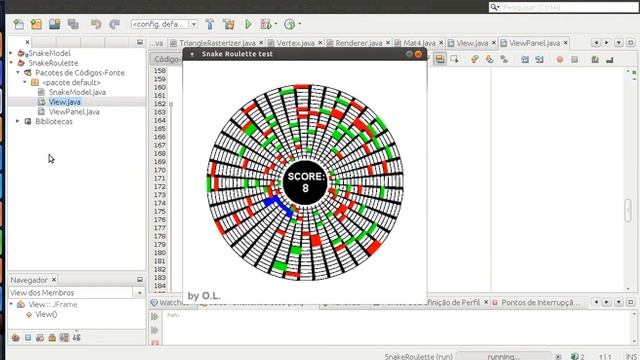Click the New Project toolbar icon

36,24
